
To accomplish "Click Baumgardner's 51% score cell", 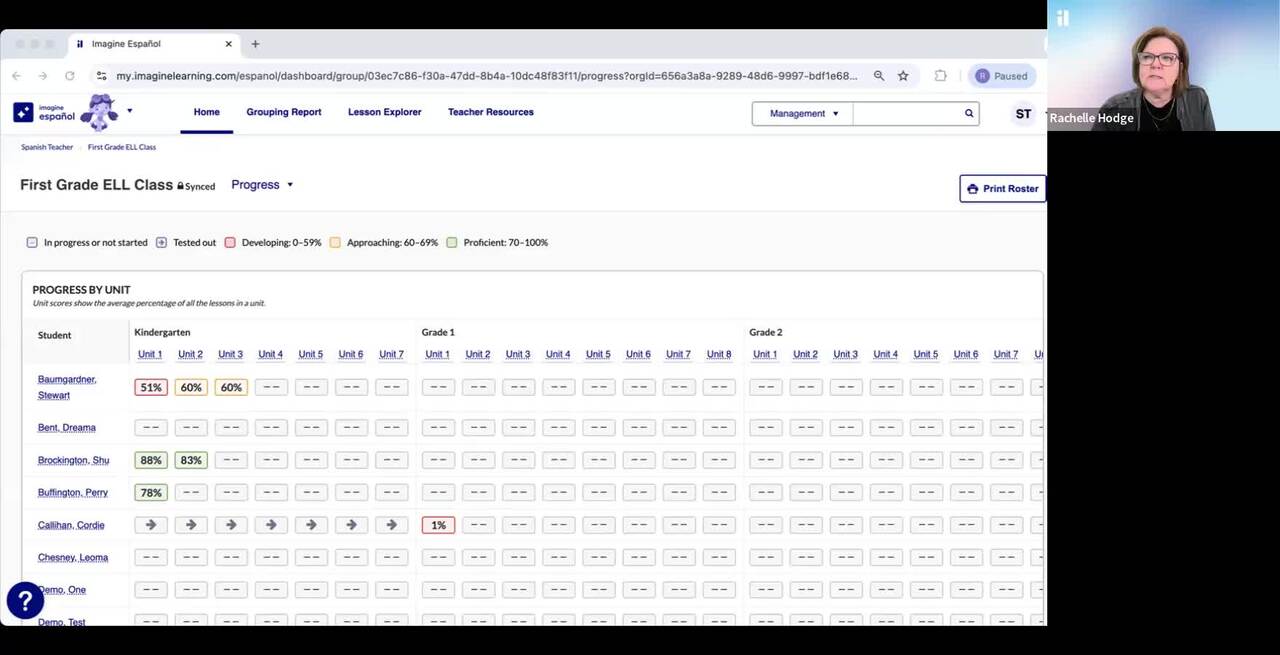I will (151, 387).
